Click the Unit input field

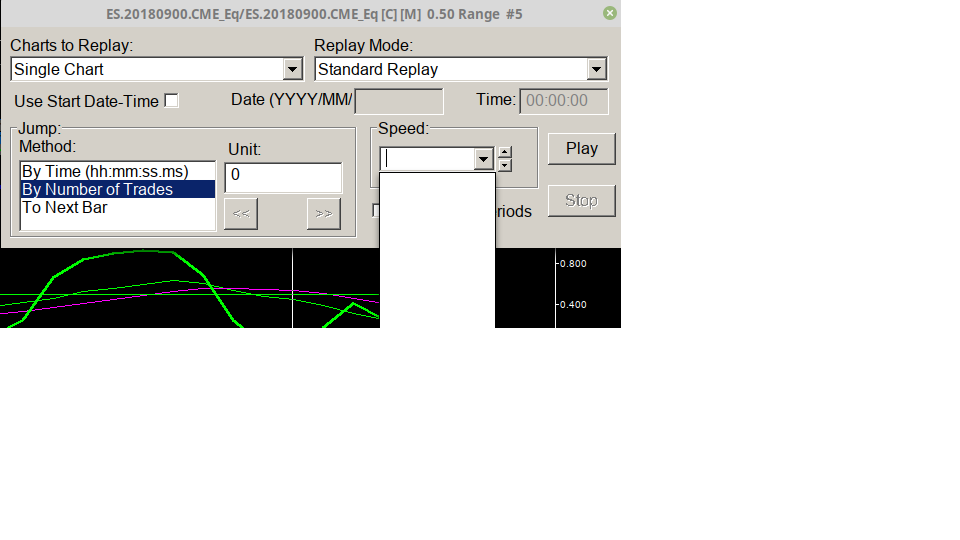coord(283,178)
